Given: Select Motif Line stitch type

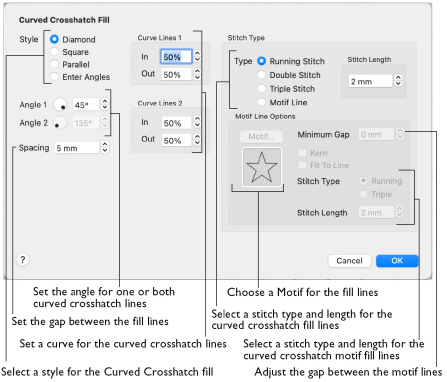Looking at the screenshot, I should [262, 102].
